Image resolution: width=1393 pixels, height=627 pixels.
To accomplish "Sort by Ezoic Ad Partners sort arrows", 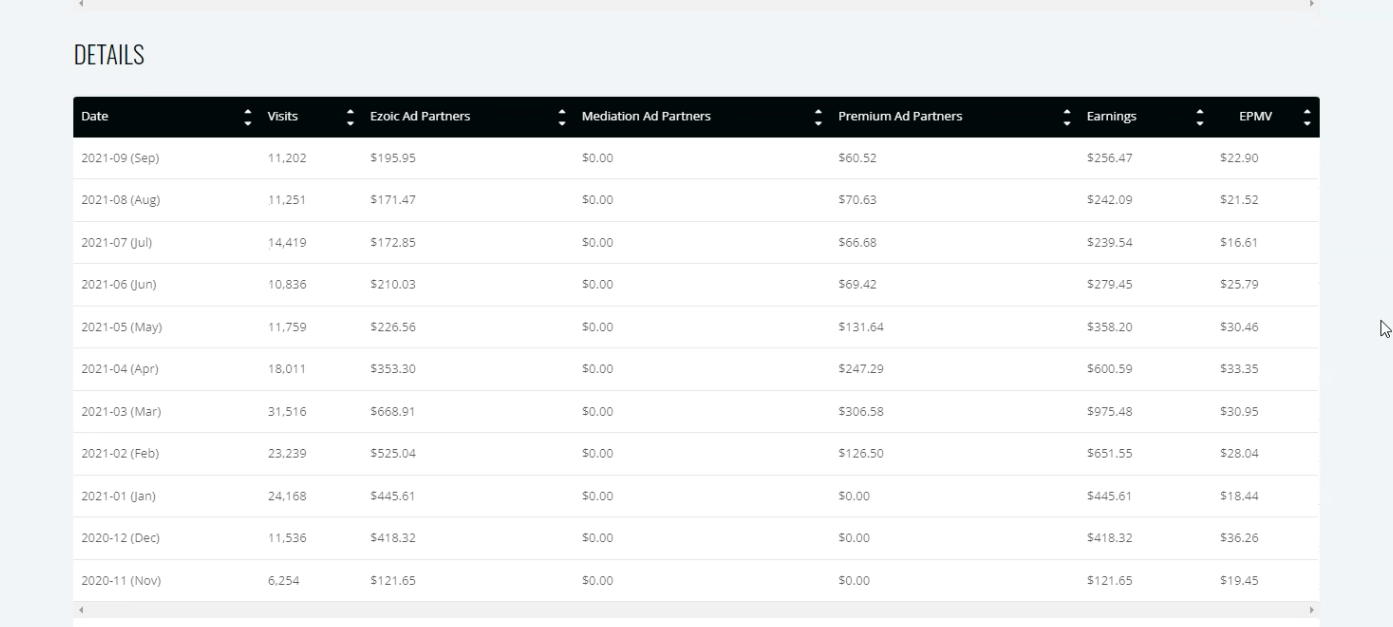I will (x=562, y=117).
